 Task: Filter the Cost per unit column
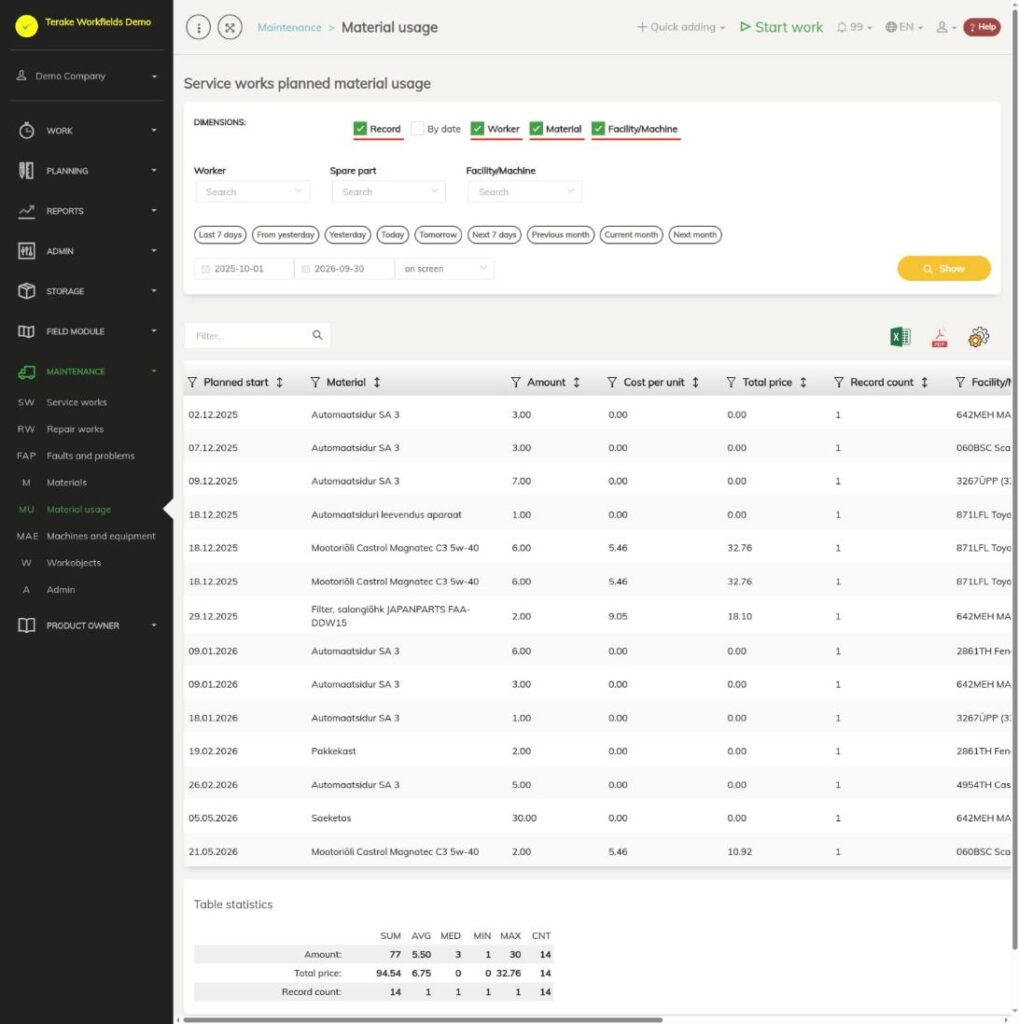(612, 382)
